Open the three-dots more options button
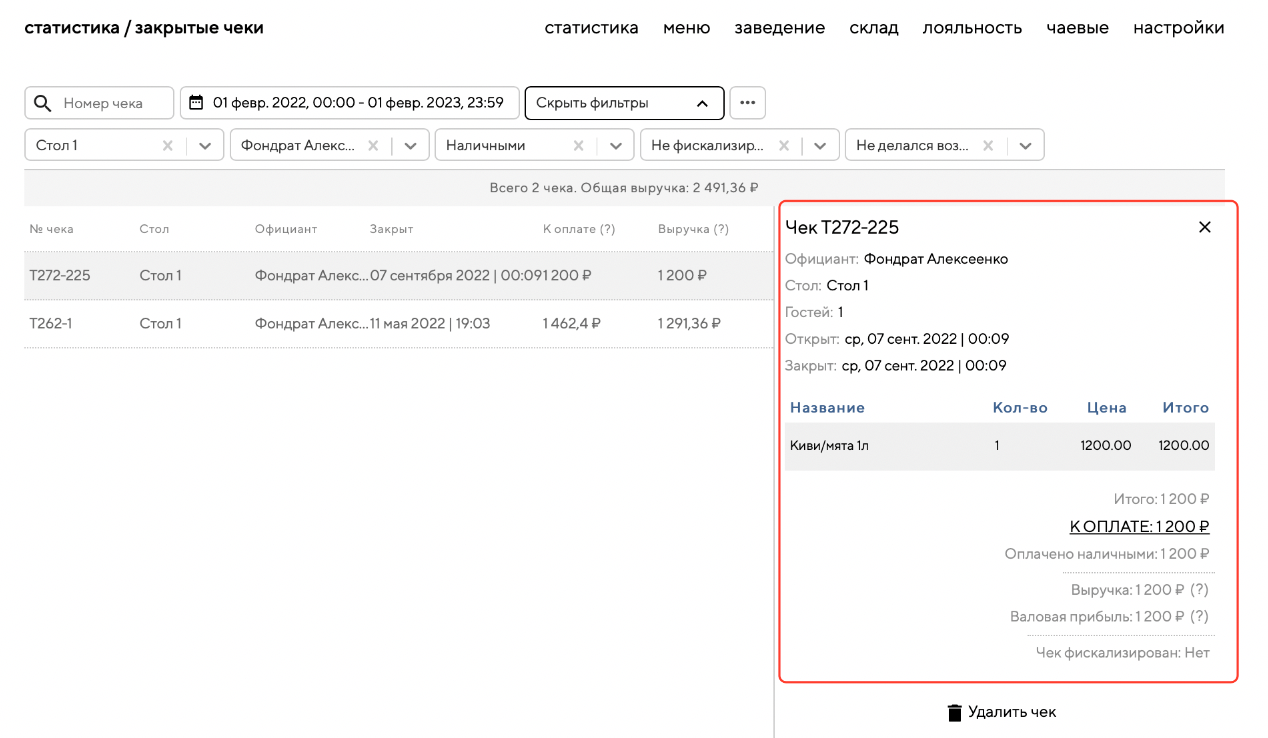 [747, 103]
